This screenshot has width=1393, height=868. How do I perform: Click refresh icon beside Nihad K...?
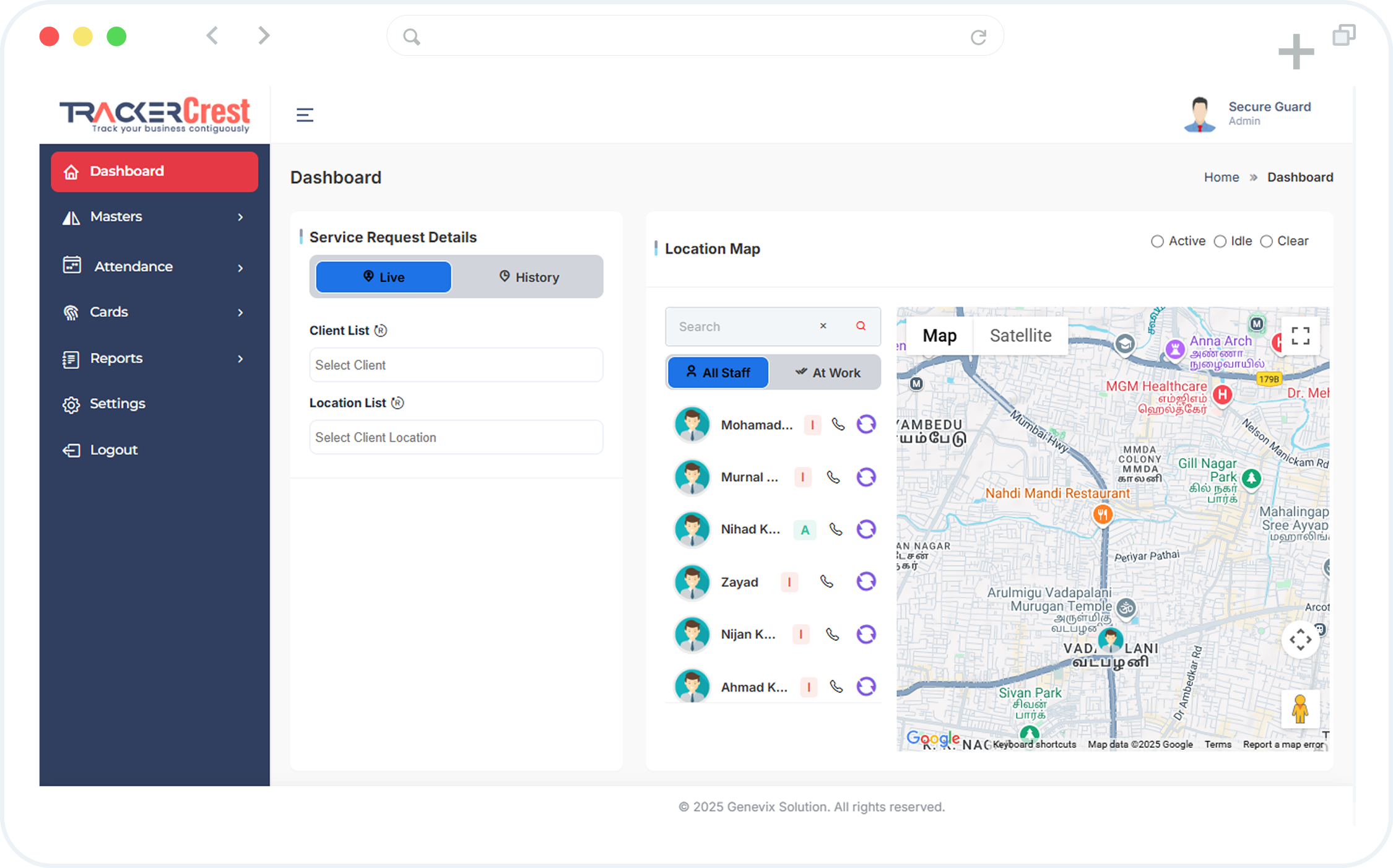click(x=866, y=529)
